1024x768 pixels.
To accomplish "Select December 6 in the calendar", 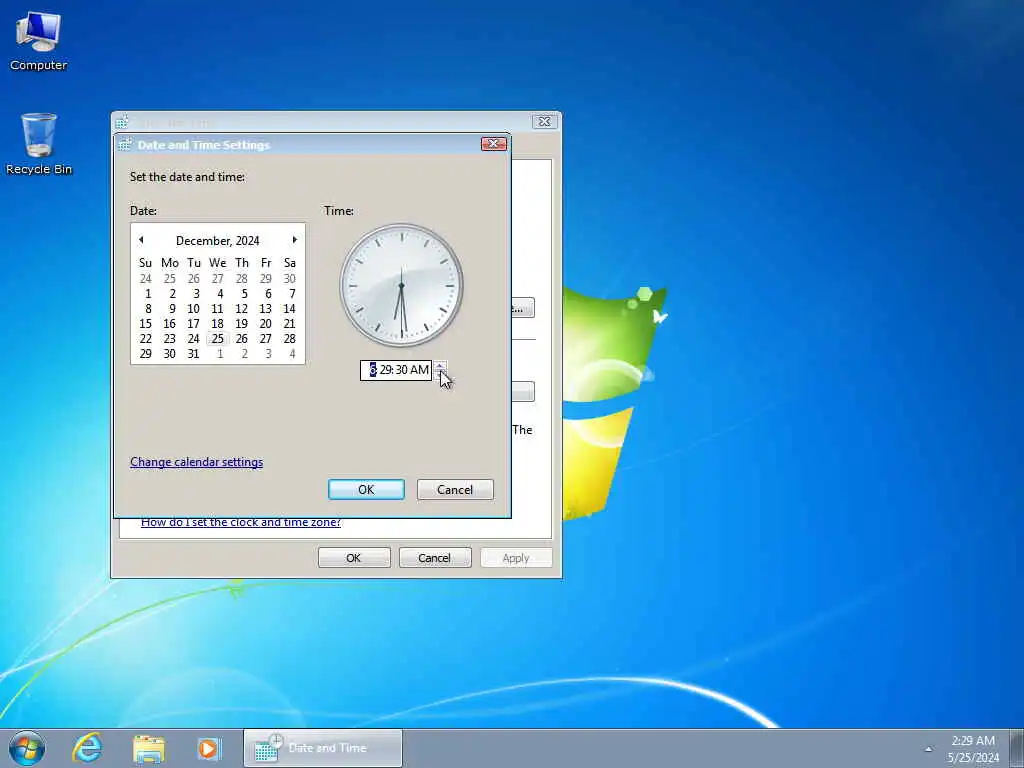I will click(268, 294).
